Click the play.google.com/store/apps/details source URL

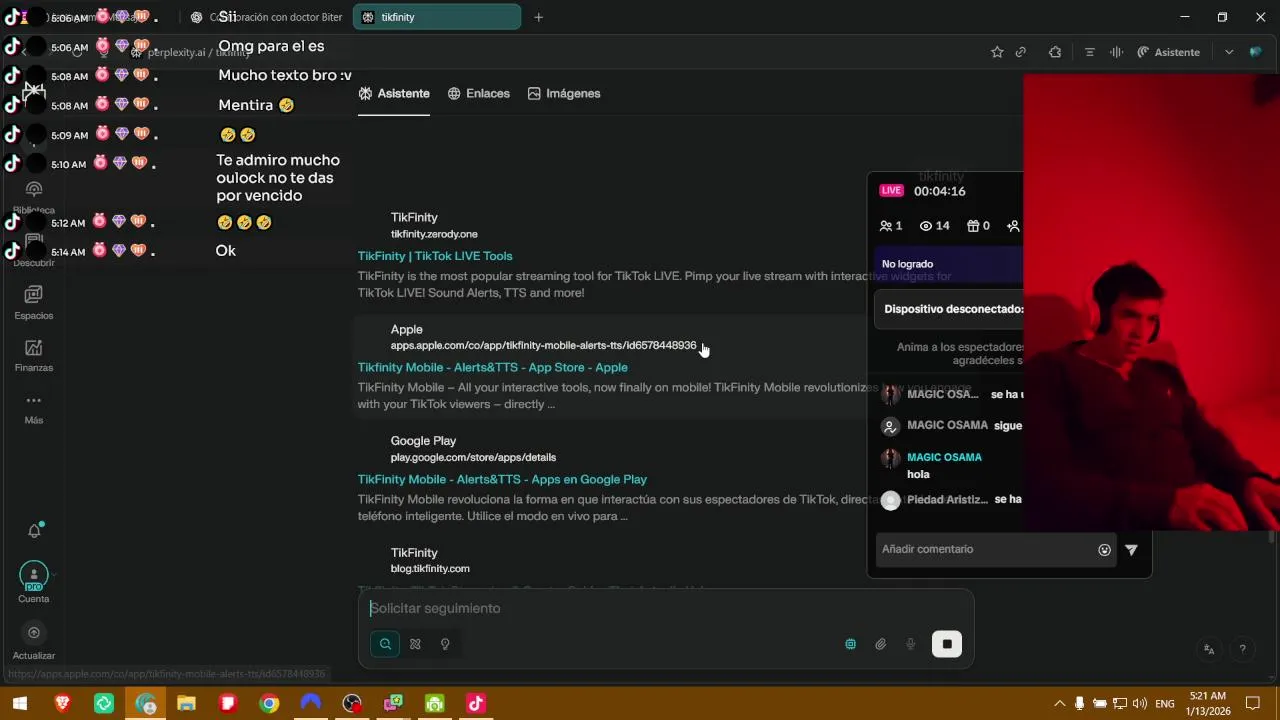(473, 457)
